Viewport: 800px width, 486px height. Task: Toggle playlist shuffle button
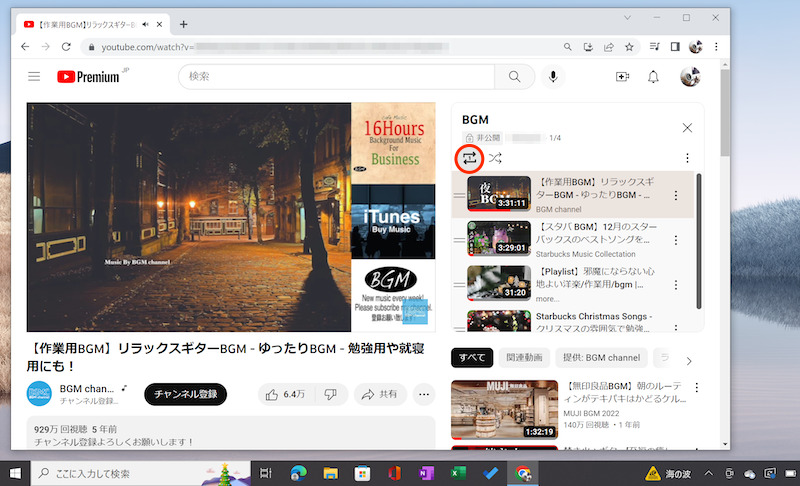(495, 158)
